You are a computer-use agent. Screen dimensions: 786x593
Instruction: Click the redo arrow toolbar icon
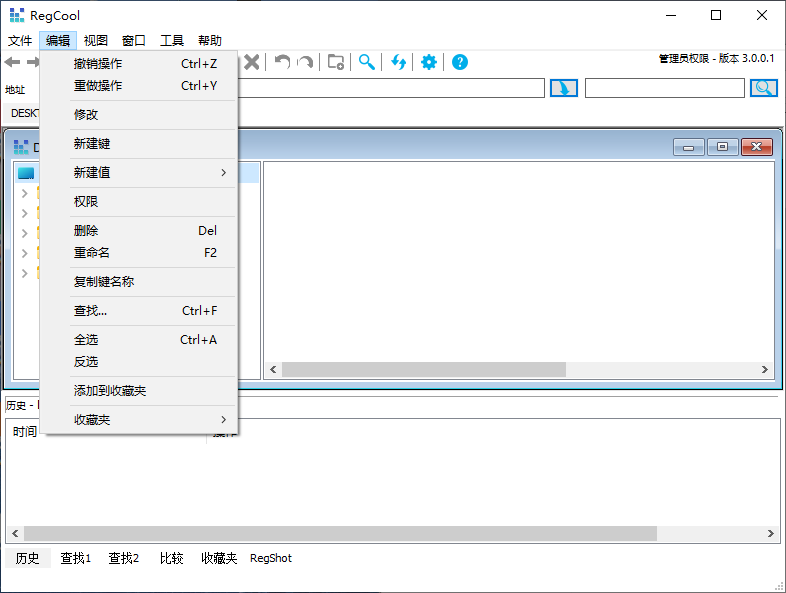305,62
